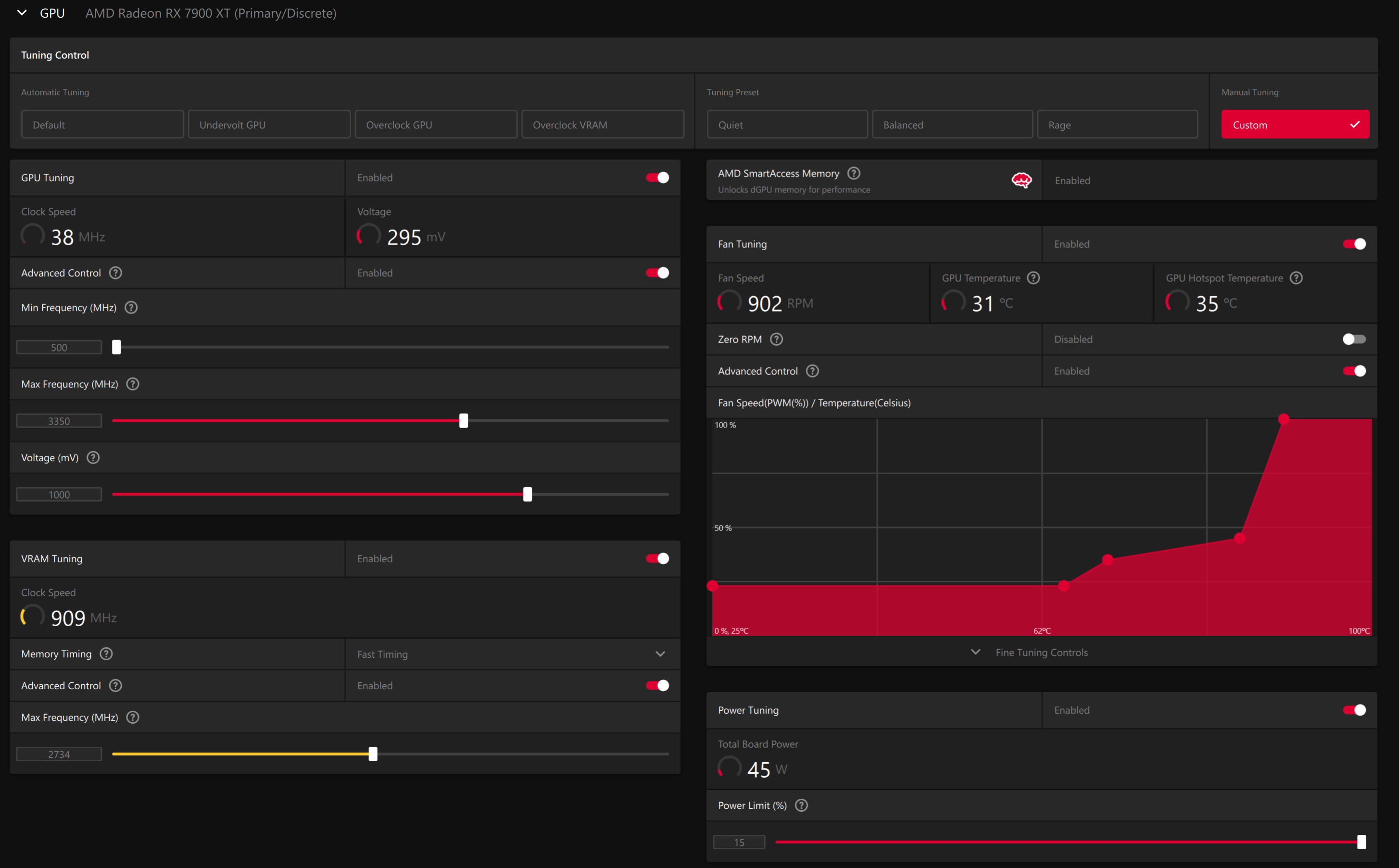Click the Min Frequency slider handle
This screenshot has height=868, width=1399.
tap(116, 347)
